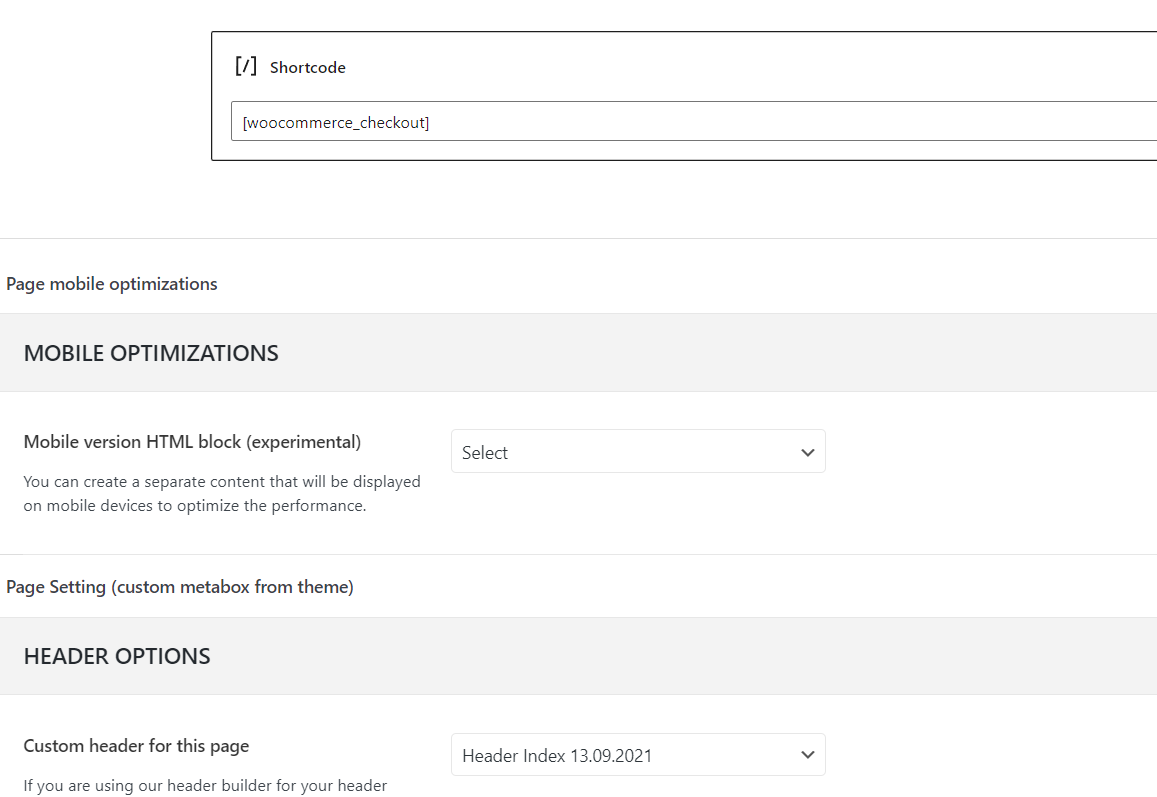Click the gray MOBILE OPTIMIZATIONS header bar background
Image resolution: width=1157 pixels, height=797 pixels.
[x=700, y=353]
